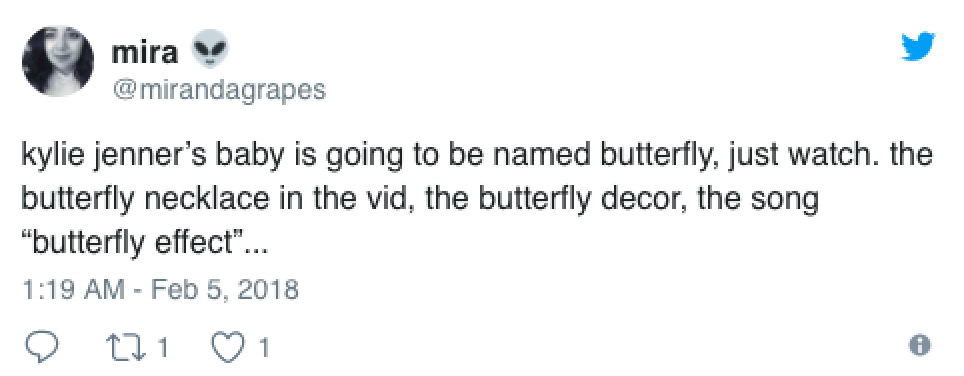Screen dimensions: 964x376
Task: Reply using the speech bubble icon
Action: pyautogui.click(x=41, y=347)
